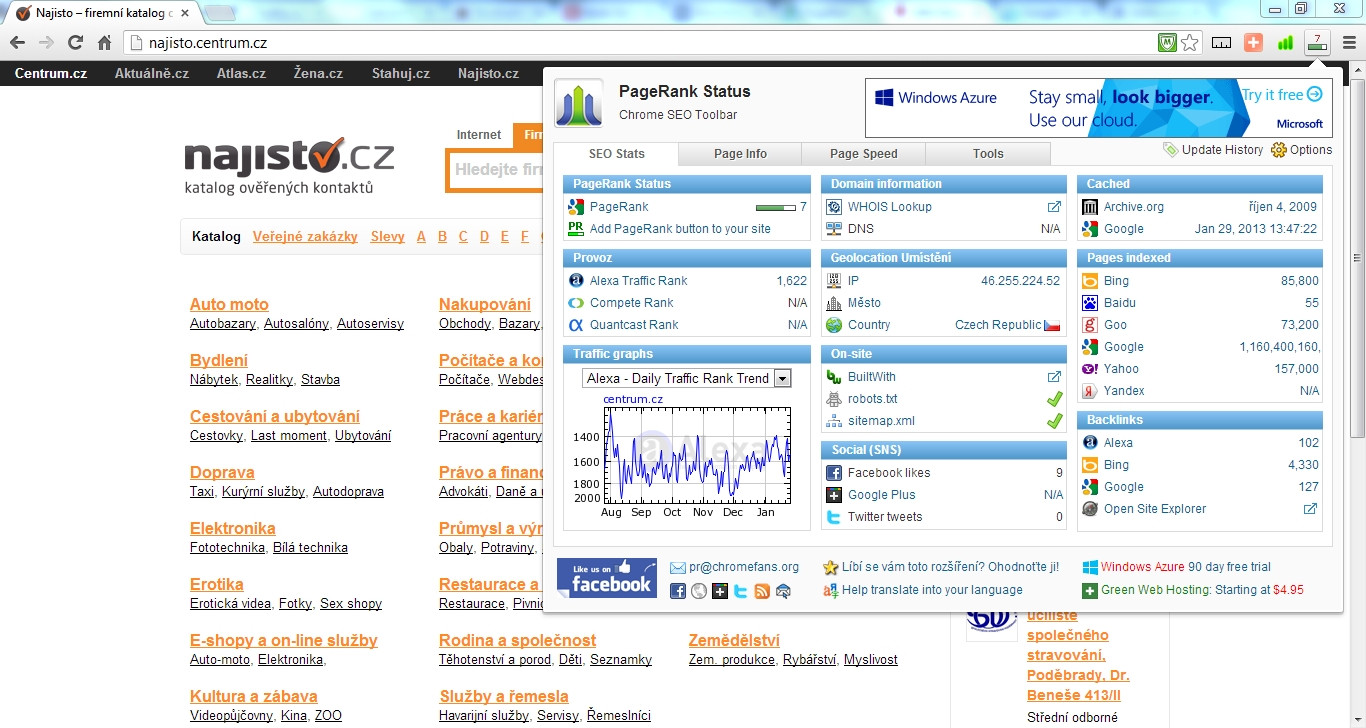
Task: Click the envelope share icon after RSS
Action: [783, 591]
